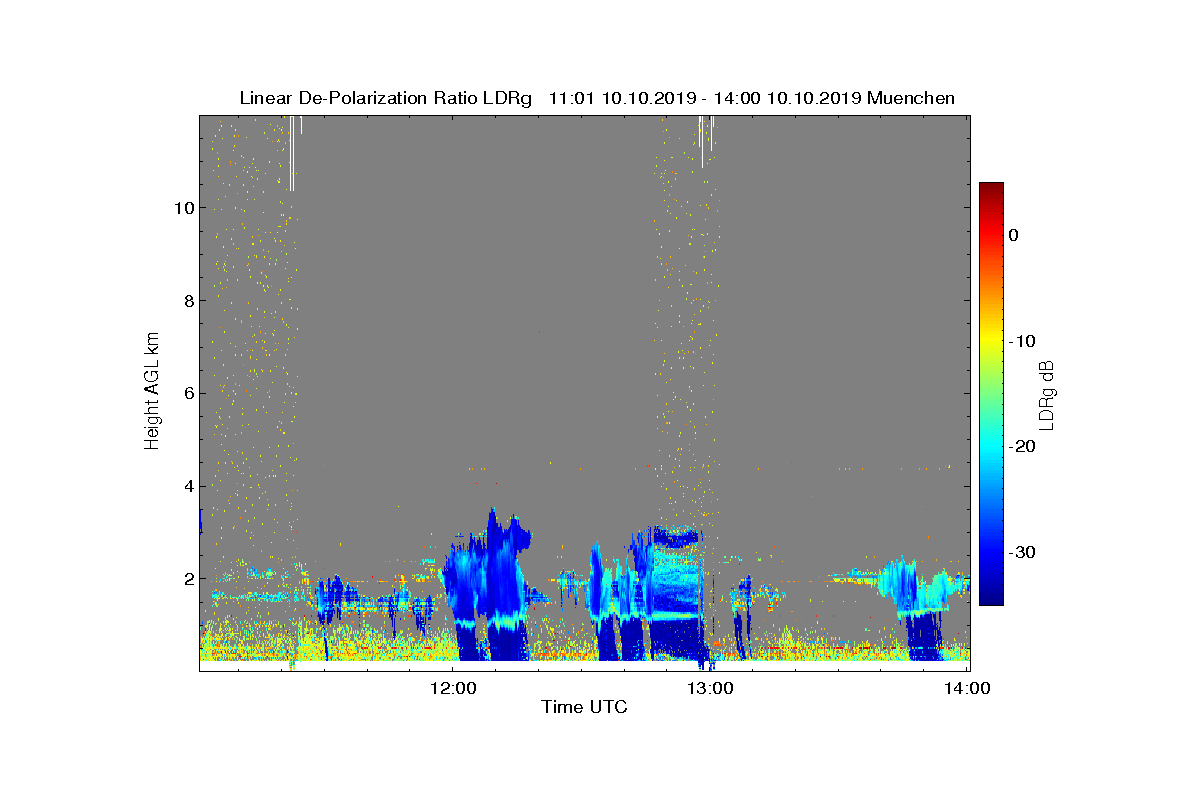The image size is (1200, 800).
Task: Click the dark blue bottom of colorbar
Action: [x=991, y=599]
